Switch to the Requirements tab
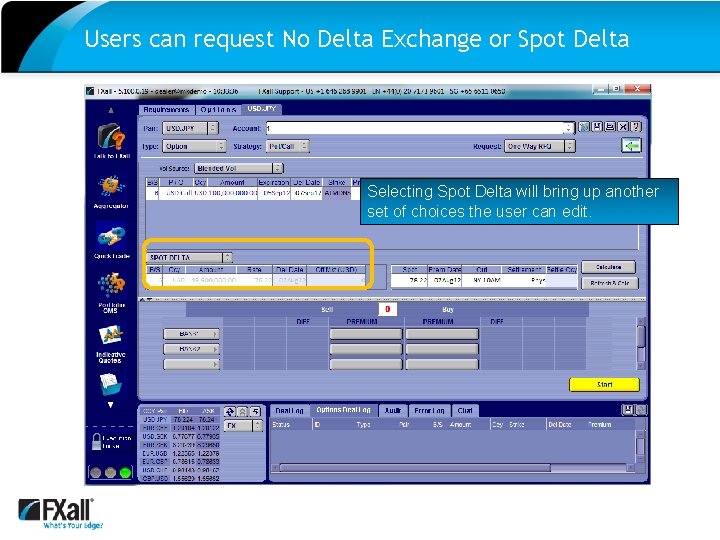Screen dimensions: 720x540 (x=166, y=110)
